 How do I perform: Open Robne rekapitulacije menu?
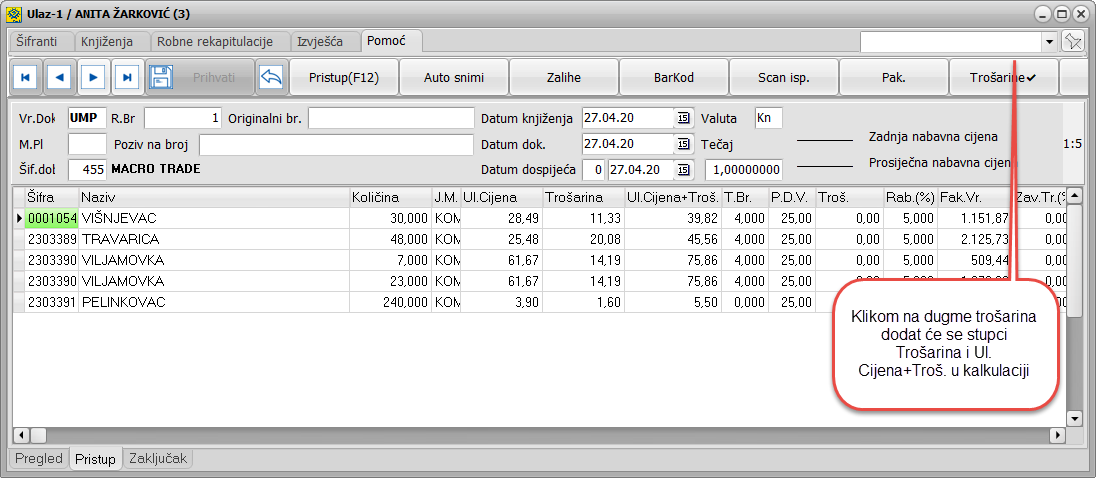pyautogui.click(x=220, y=41)
